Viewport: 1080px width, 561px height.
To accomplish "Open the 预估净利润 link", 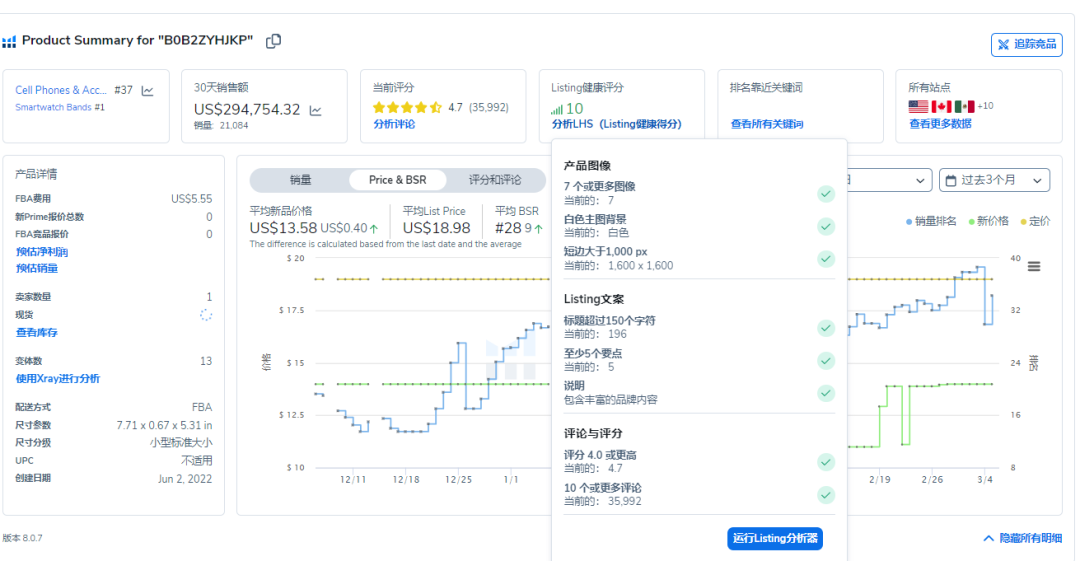I will pyautogui.click(x=41, y=252).
